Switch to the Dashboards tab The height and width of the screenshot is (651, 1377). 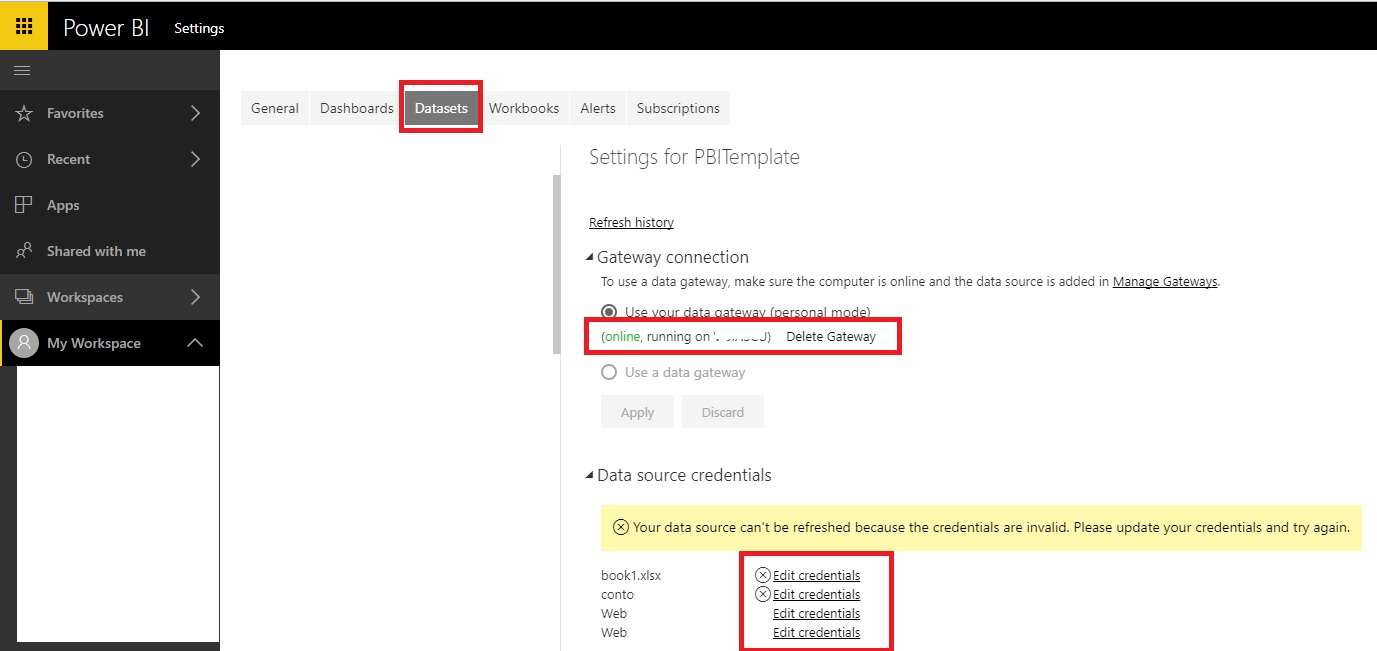click(357, 108)
